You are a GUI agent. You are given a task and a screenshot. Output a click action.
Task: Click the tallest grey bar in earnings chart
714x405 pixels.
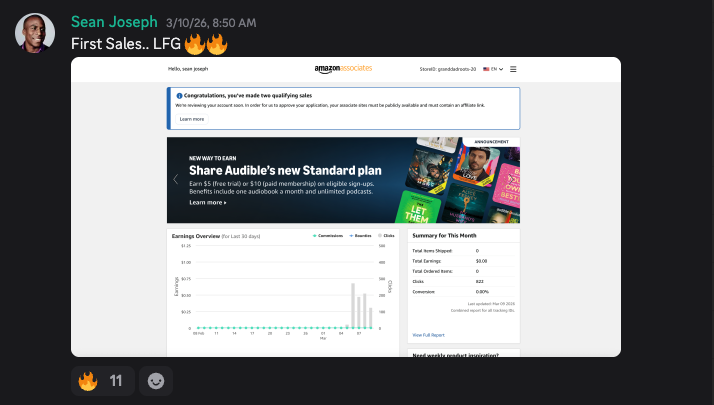point(353,305)
